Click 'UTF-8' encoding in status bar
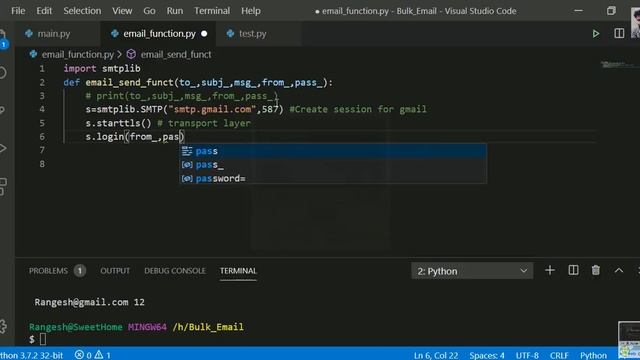 527,355
